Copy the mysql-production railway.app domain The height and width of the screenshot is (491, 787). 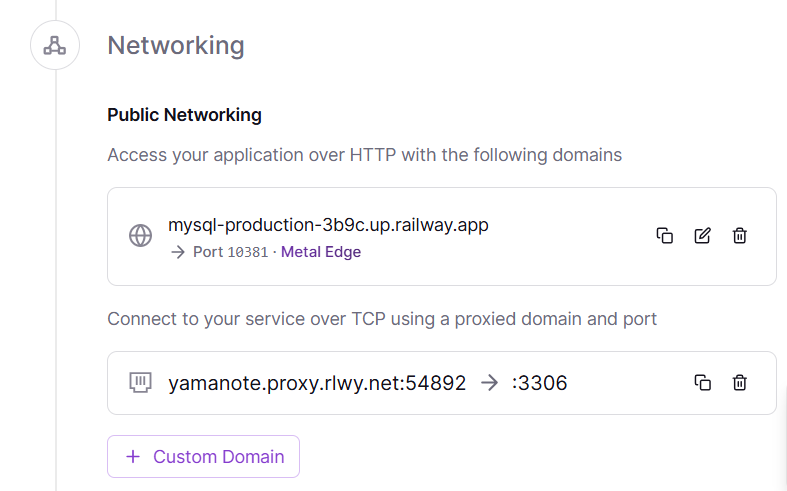point(664,236)
